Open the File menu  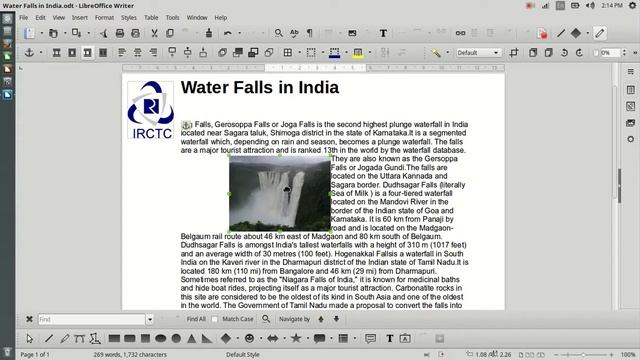tap(24, 18)
